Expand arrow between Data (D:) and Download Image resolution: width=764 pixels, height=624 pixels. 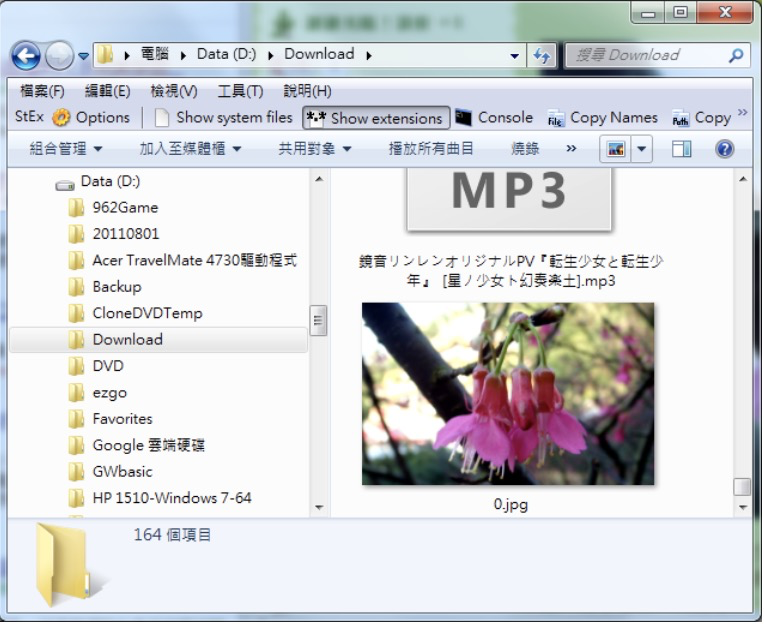coord(270,56)
